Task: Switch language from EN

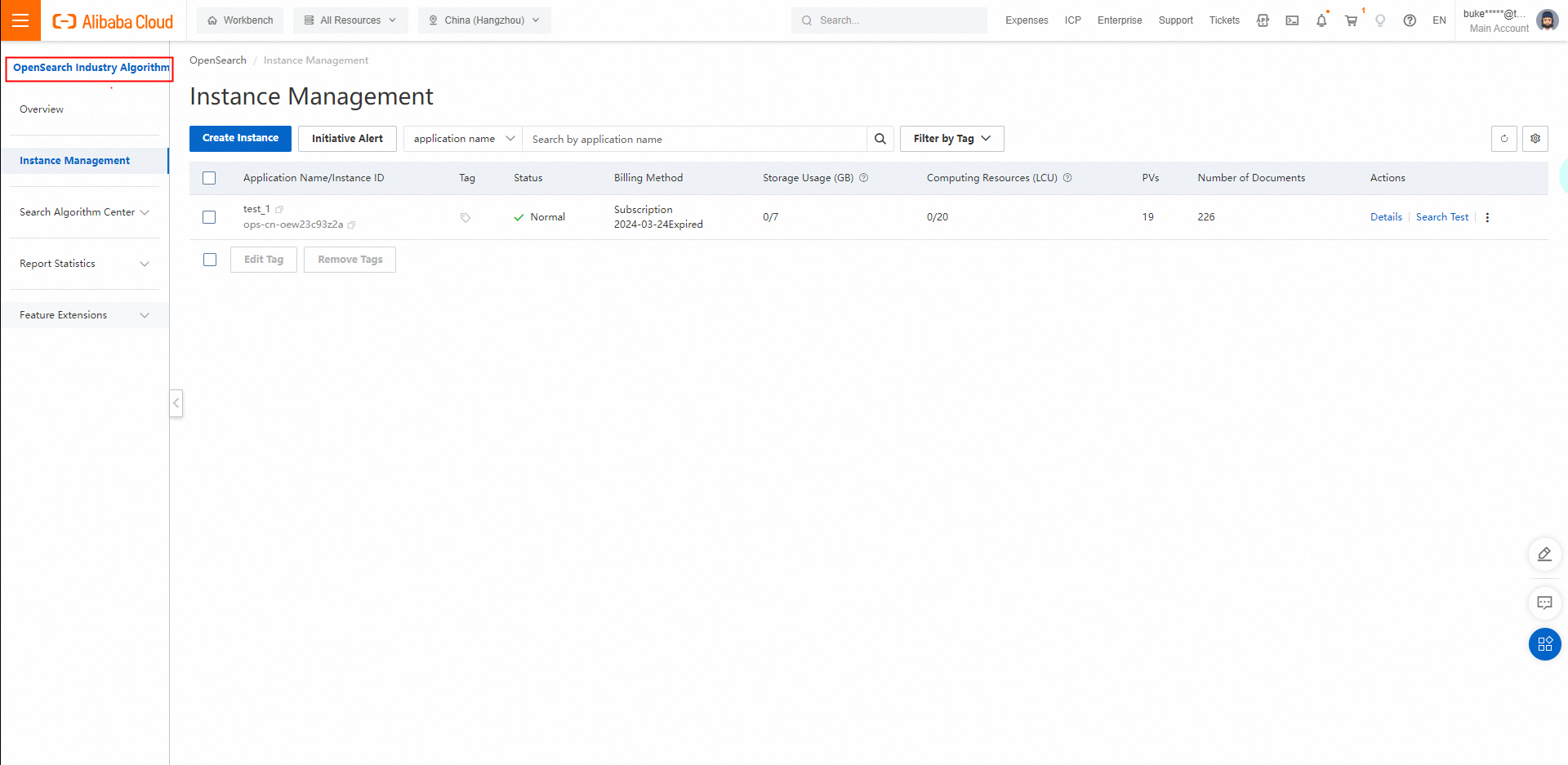Action: (1439, 20)
